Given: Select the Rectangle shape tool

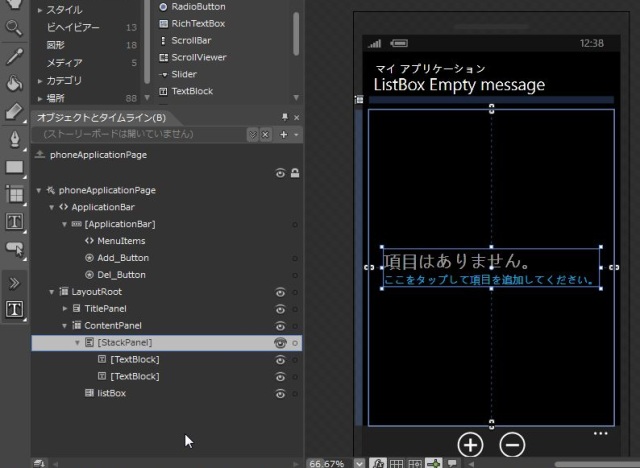Looking at the screenshot, I should (14, 167).
